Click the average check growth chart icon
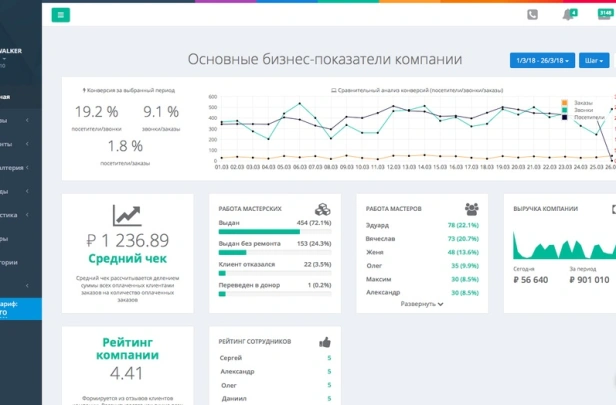 (x=127, y=214)
